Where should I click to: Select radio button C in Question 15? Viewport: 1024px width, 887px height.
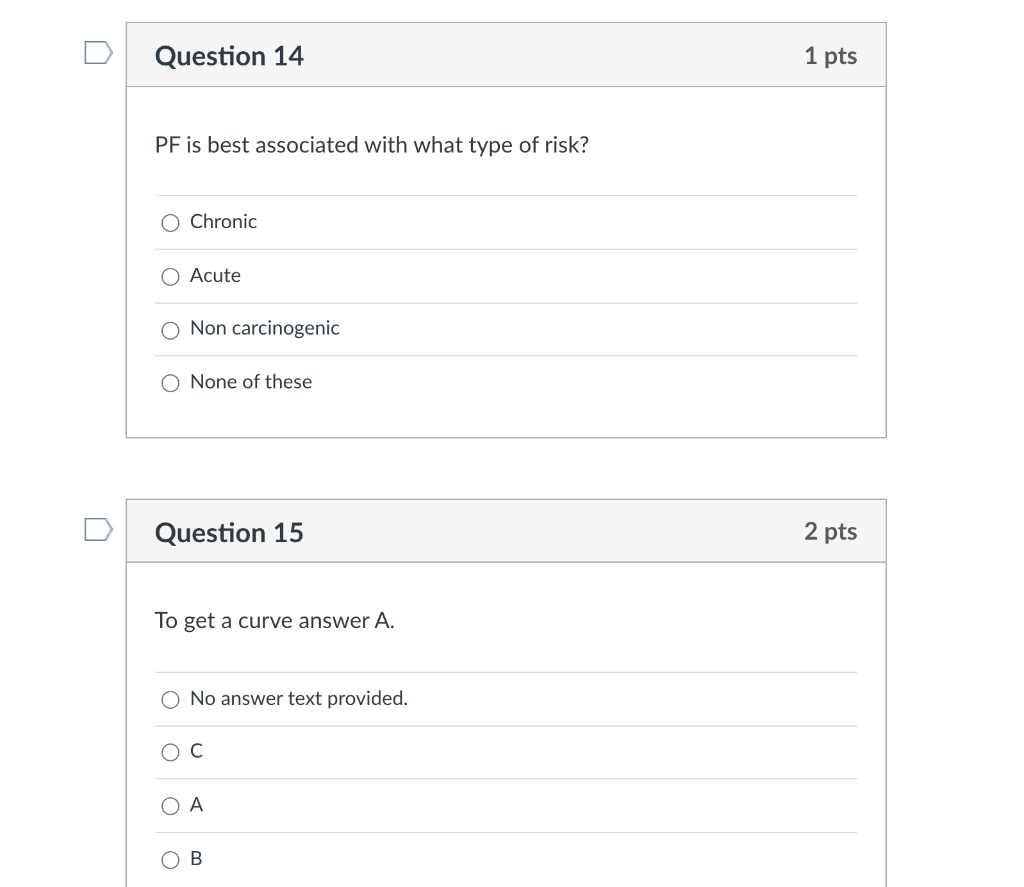click(171, 752)
